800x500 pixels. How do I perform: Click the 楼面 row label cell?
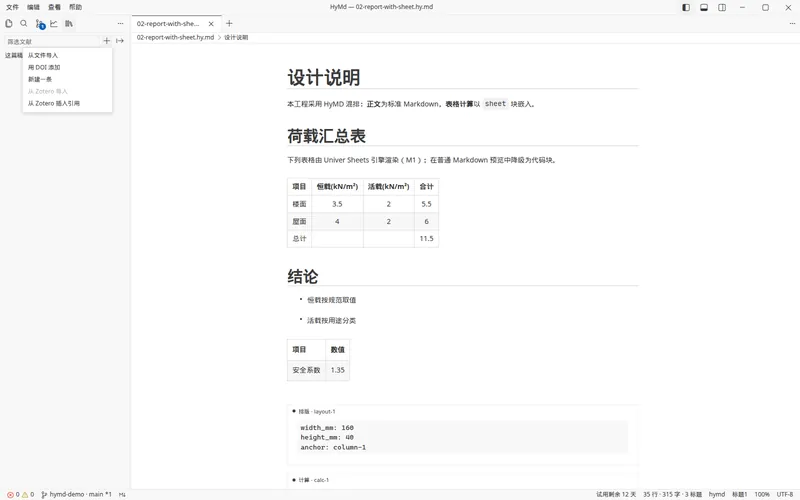click(x=299, y=204)
